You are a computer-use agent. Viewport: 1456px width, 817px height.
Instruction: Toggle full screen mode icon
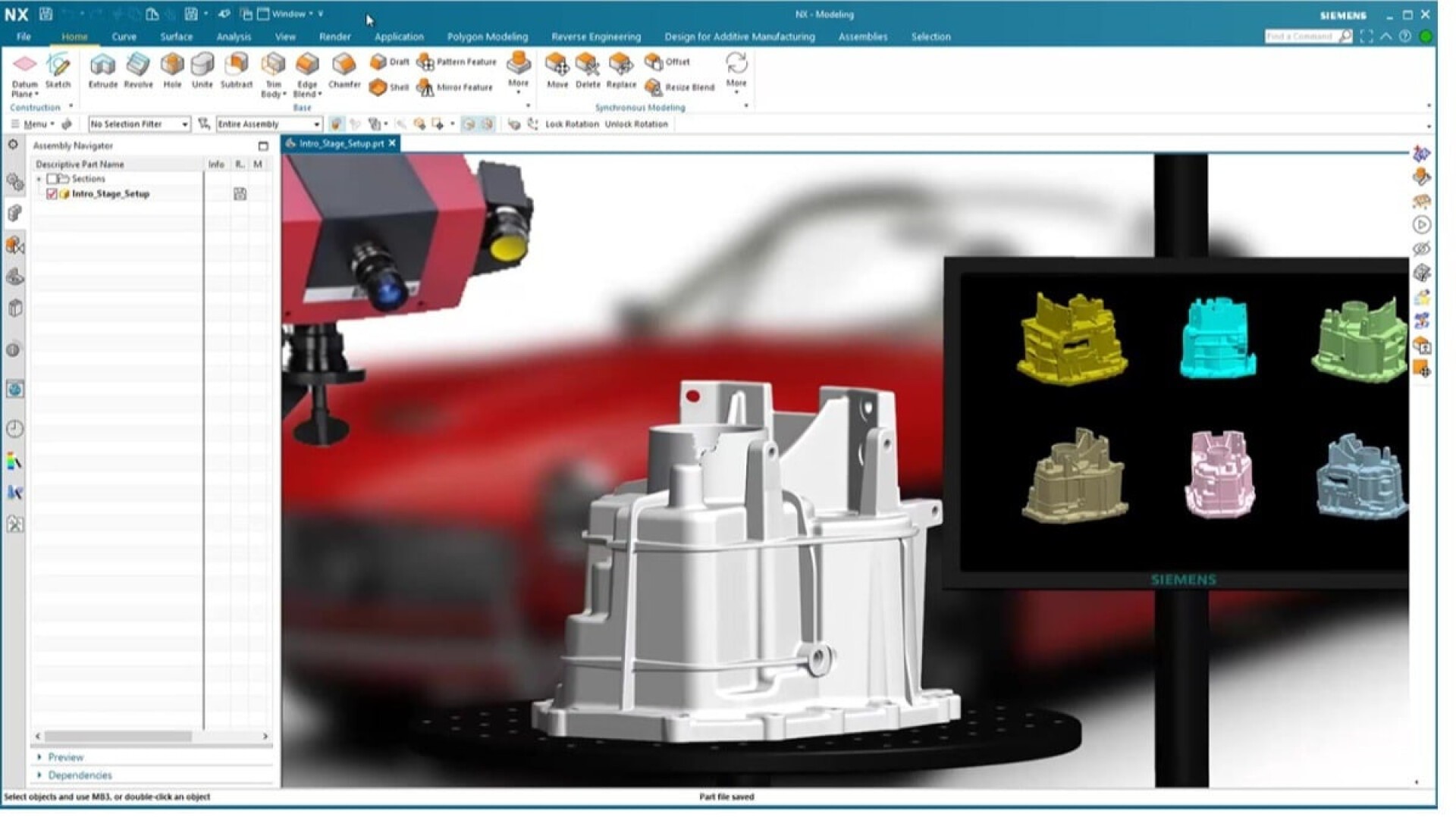point(1366,36)
